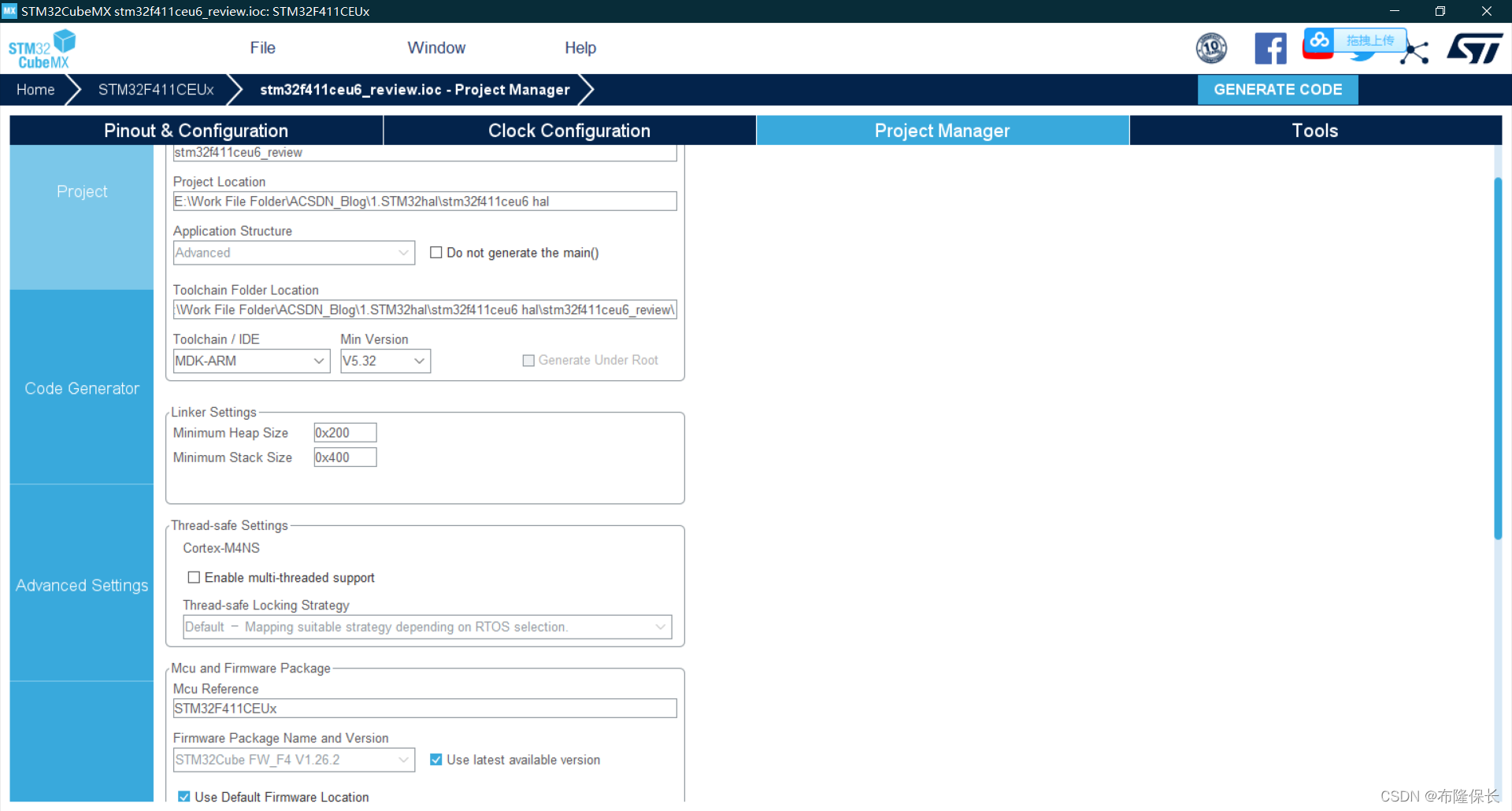Click Mcu and Firmware Package title
Viewport: 1512px width, 811px height.
pos(251,668)
